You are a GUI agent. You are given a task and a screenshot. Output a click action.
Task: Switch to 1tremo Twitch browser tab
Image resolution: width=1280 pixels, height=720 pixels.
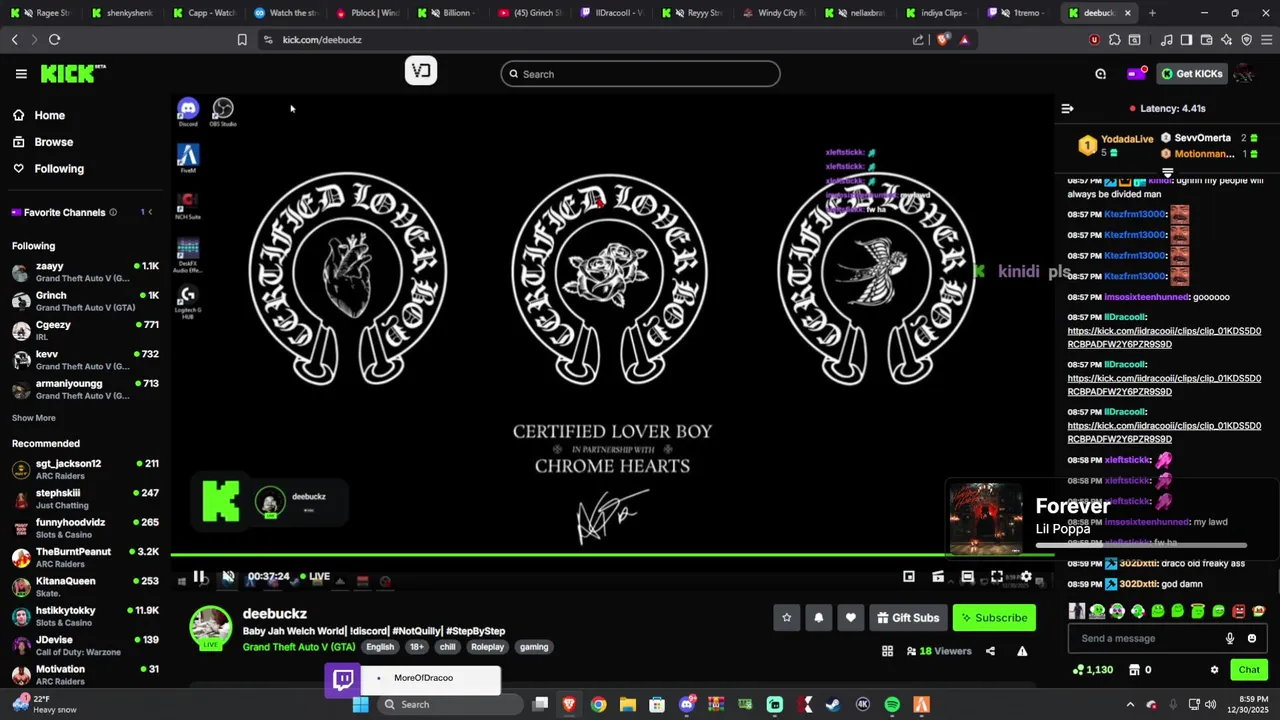pyautogui.click(x=1018, y=13)
